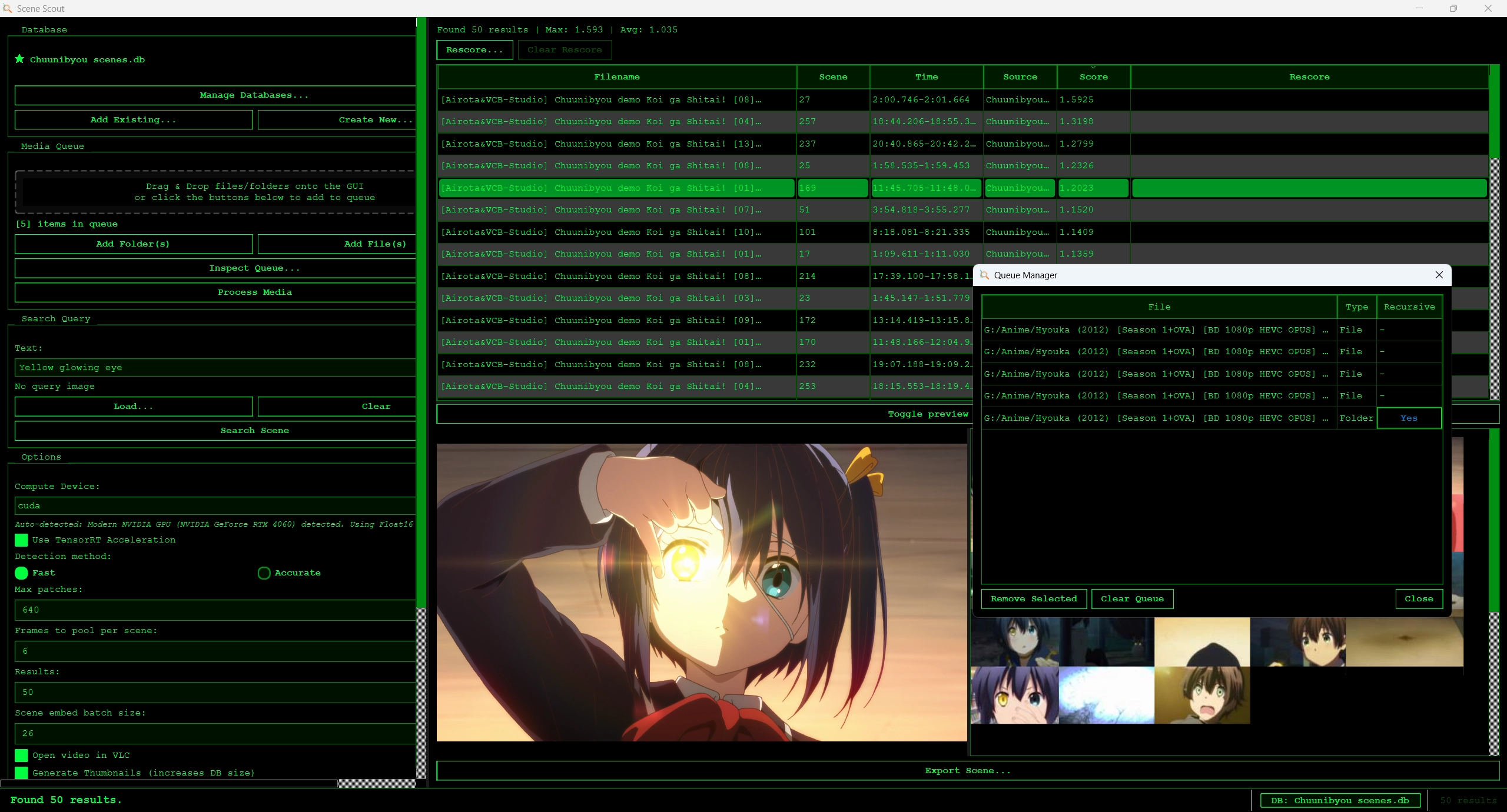Click the Add Existing database button
The width and height of the screenshot is (1507, 812).
pyautogui.click(x=134, y=119)
